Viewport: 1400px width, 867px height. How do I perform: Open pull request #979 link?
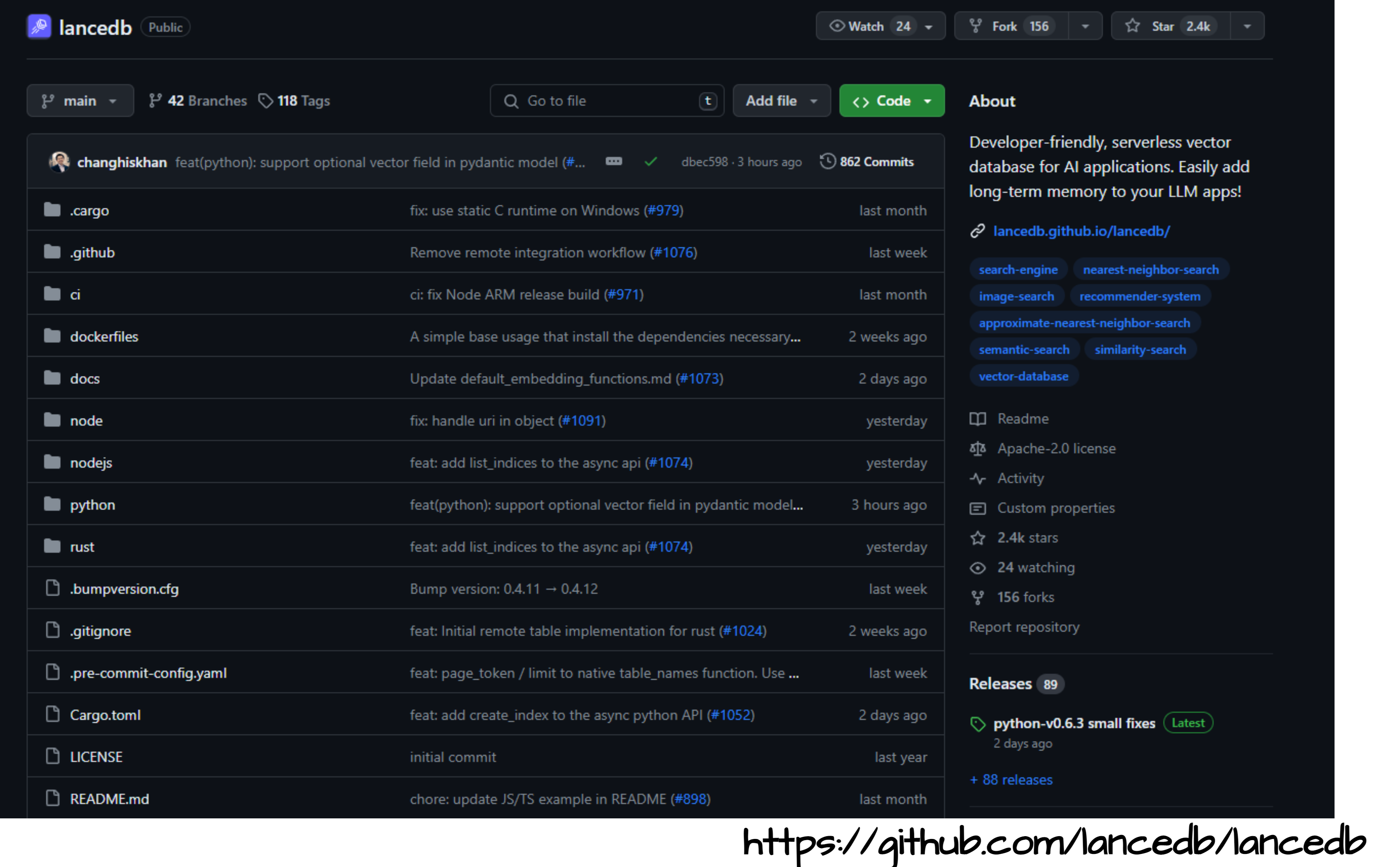coord(663,210)
